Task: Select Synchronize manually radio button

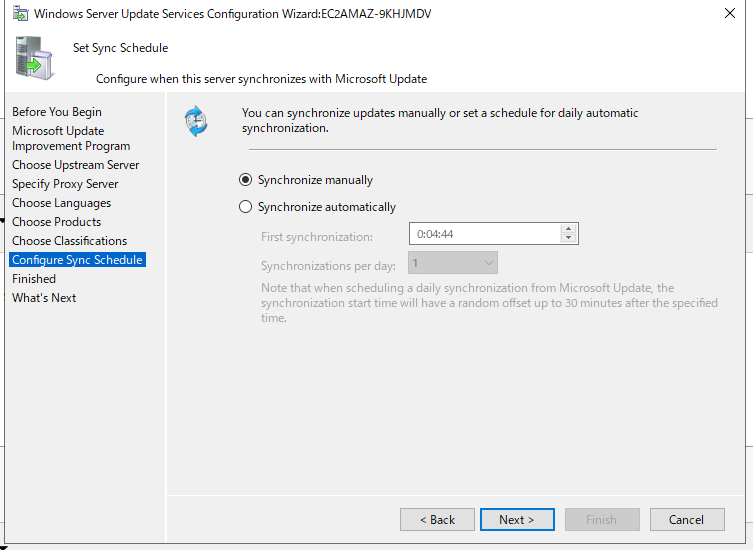Action: (245, 180)
